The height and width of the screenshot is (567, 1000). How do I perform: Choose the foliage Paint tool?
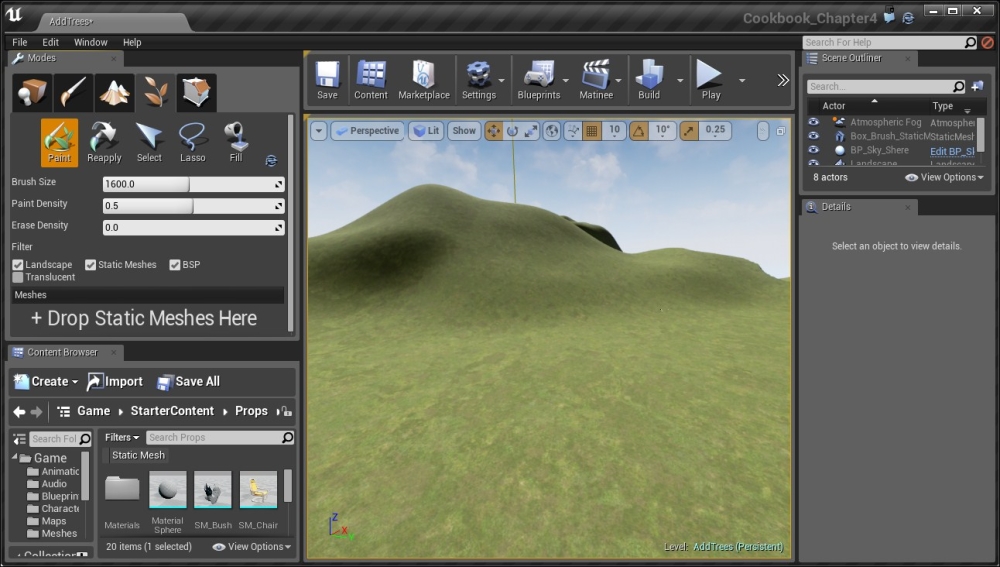(59, 143)
